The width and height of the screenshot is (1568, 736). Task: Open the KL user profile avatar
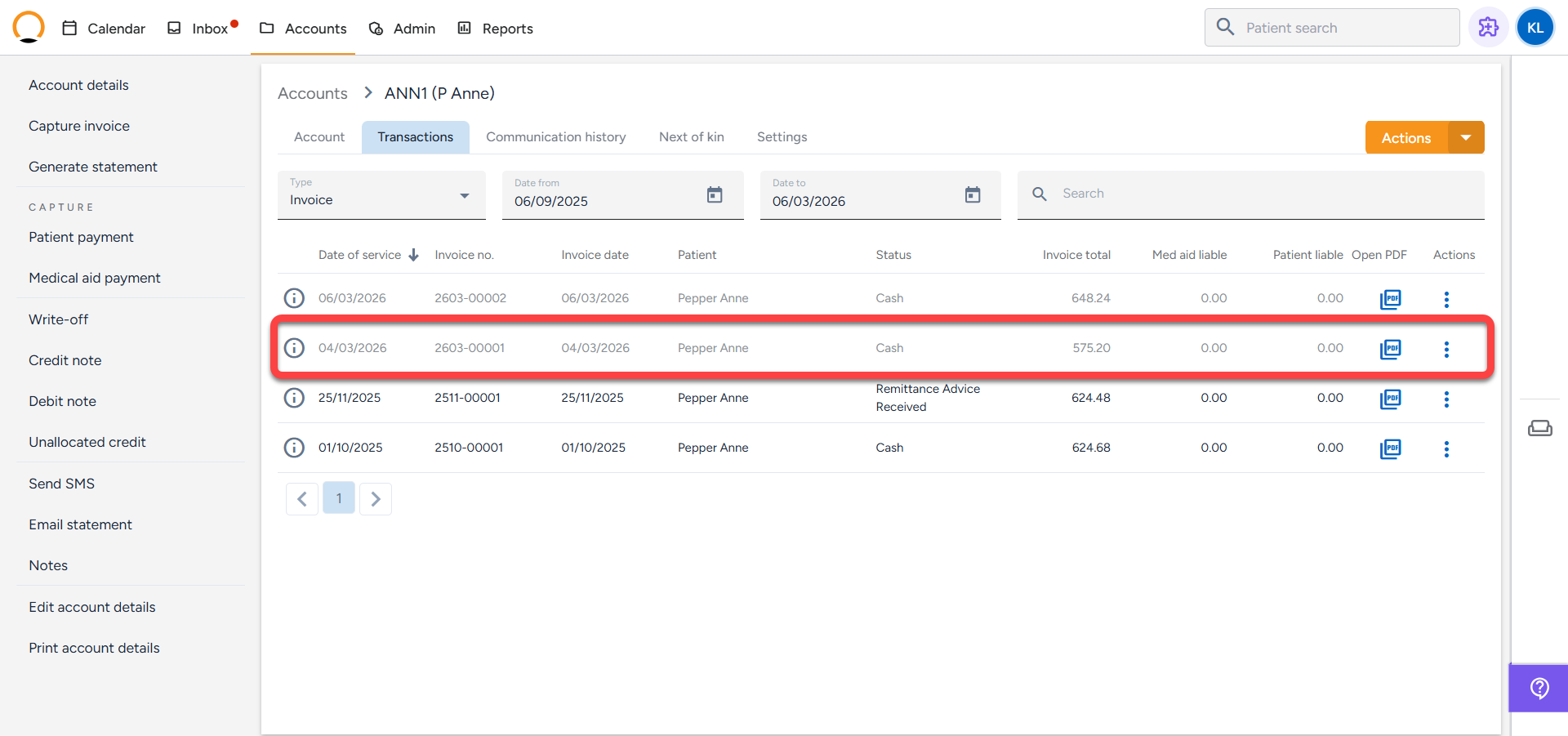[x=1535, y=28]
